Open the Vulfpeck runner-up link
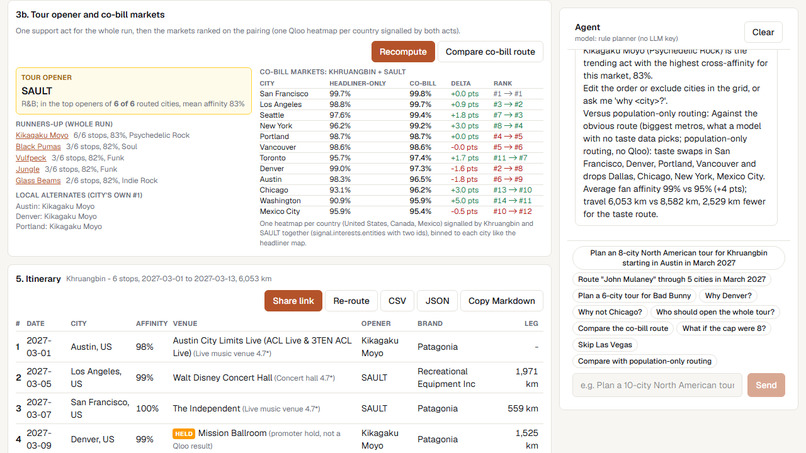Viewport: 806px width, 453px height. (31, 158)
